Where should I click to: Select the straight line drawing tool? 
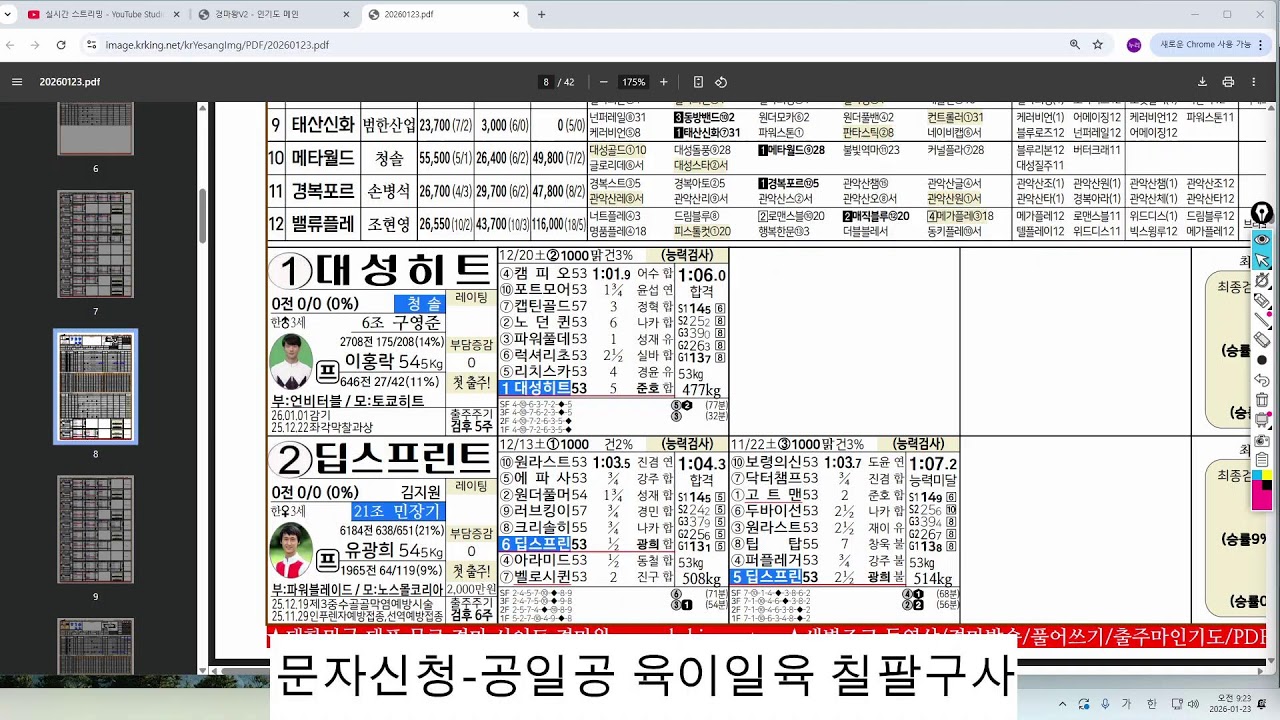1262,320
